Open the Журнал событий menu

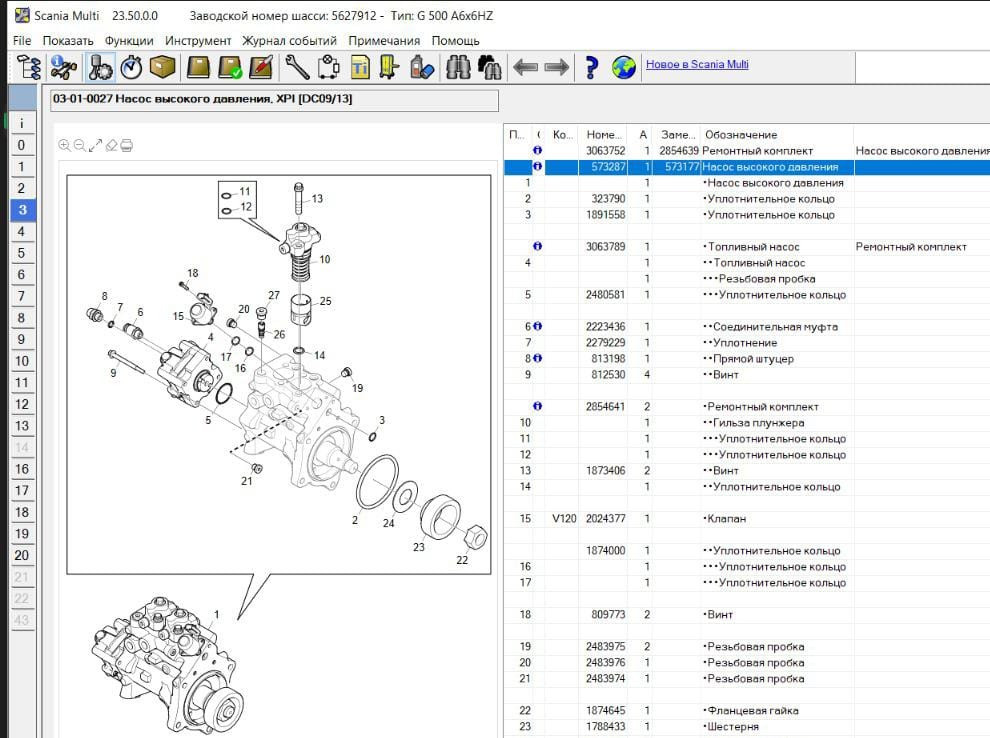[290, 41]
